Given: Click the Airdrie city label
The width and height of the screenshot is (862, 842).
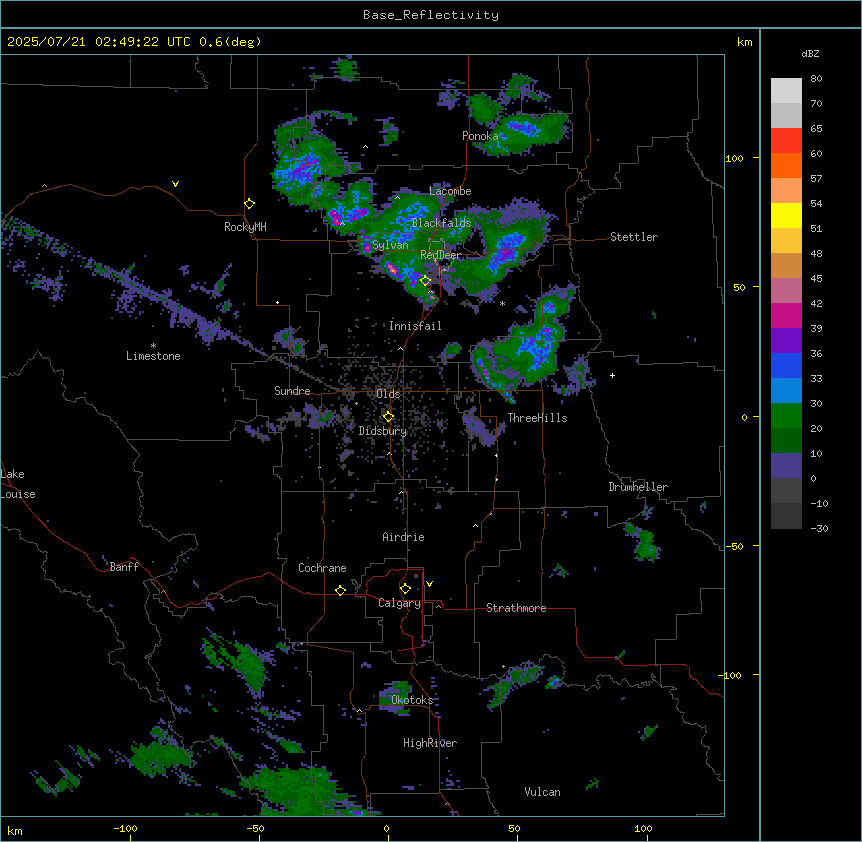Looking at the screenshot, I should point(404,537).
